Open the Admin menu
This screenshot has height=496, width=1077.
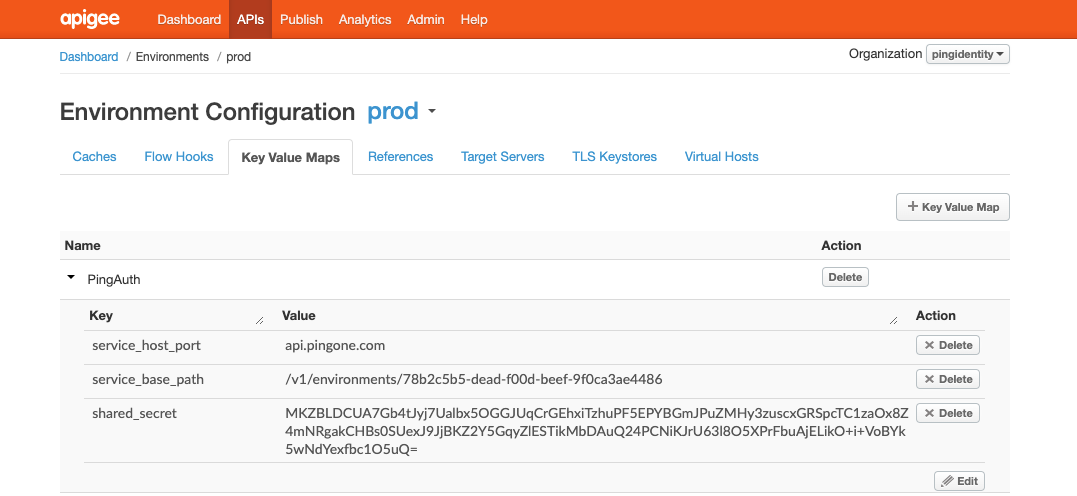[425, 19]
